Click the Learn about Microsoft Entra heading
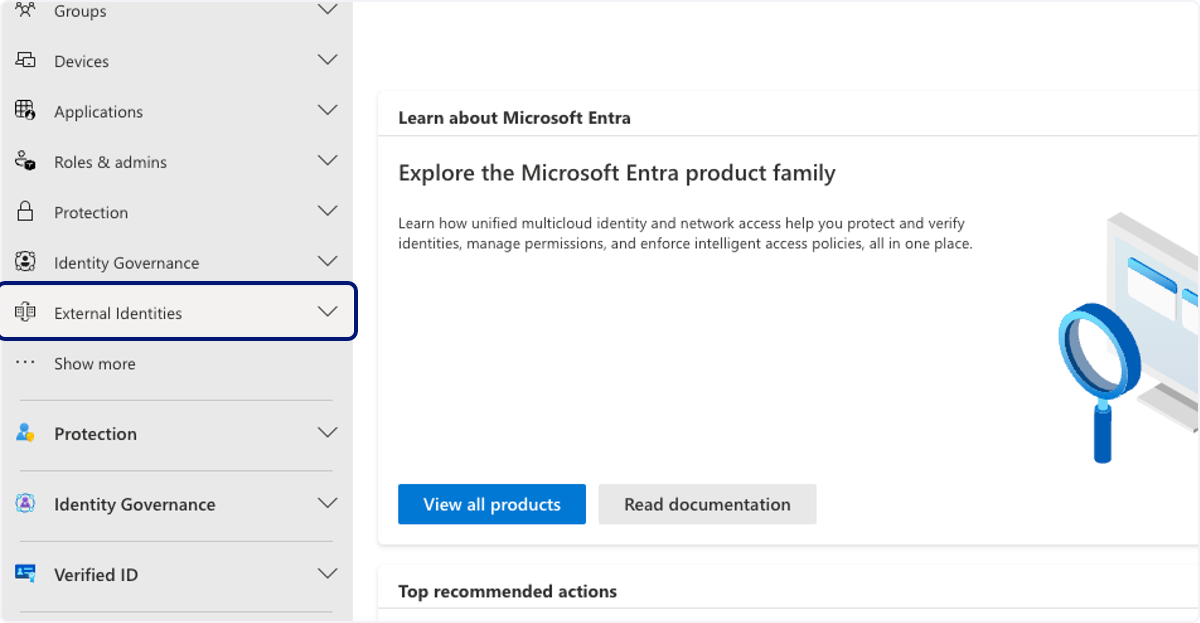This screenshot has width=1200, height=623. [514, 118]
